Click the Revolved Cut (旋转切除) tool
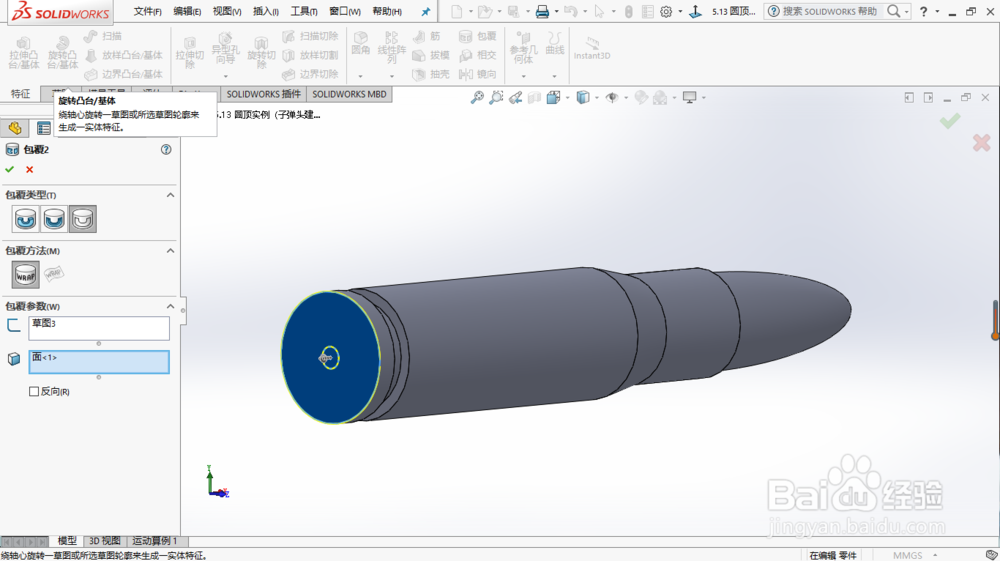Screen dimensions: 1000x561 click(x=261, y=54)
